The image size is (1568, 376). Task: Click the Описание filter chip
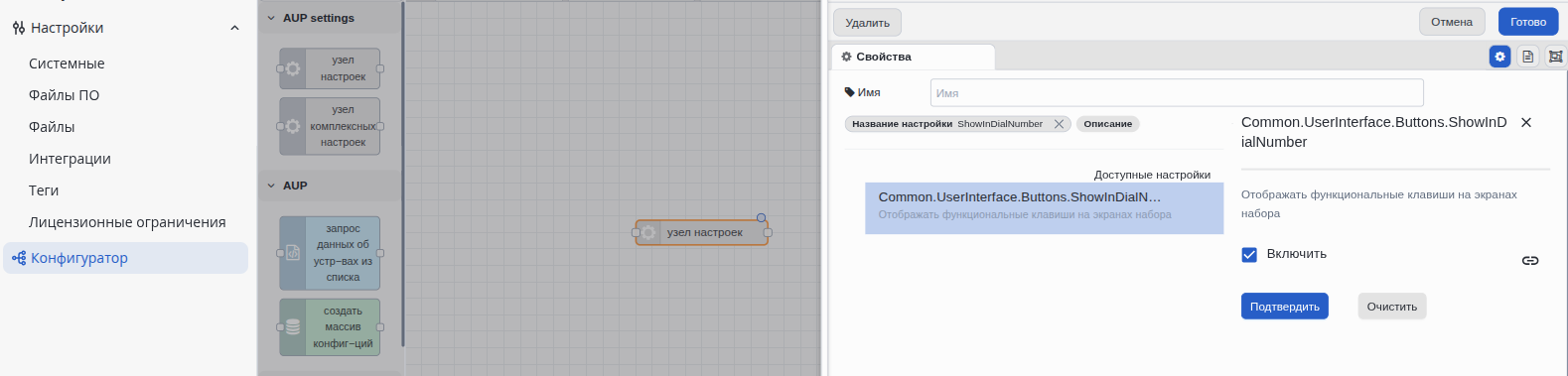point(1107,124)
